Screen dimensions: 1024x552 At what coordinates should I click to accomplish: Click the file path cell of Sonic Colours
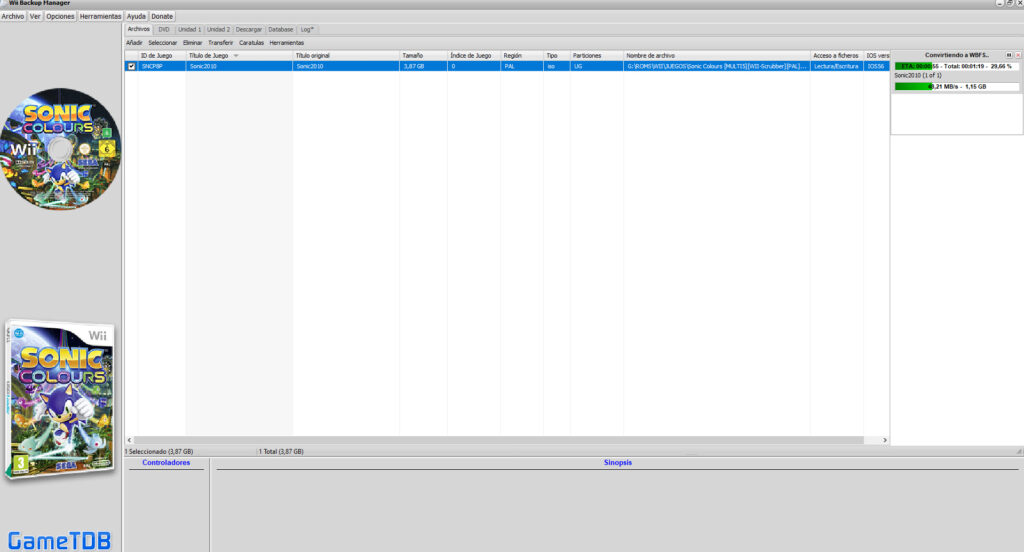click(x=717, y=66)
